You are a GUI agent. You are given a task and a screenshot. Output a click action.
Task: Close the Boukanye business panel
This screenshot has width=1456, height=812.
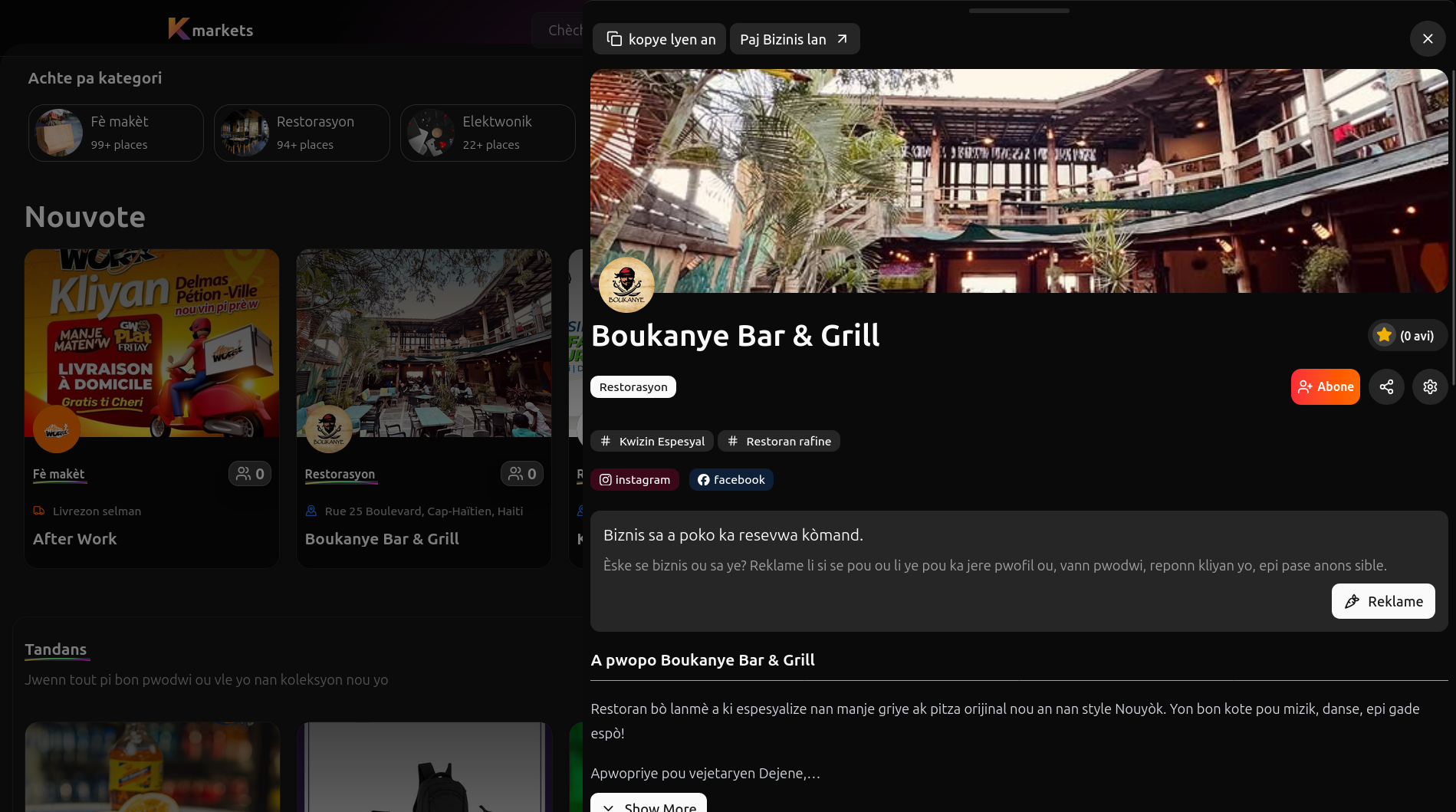click(x=1428, y=38)
